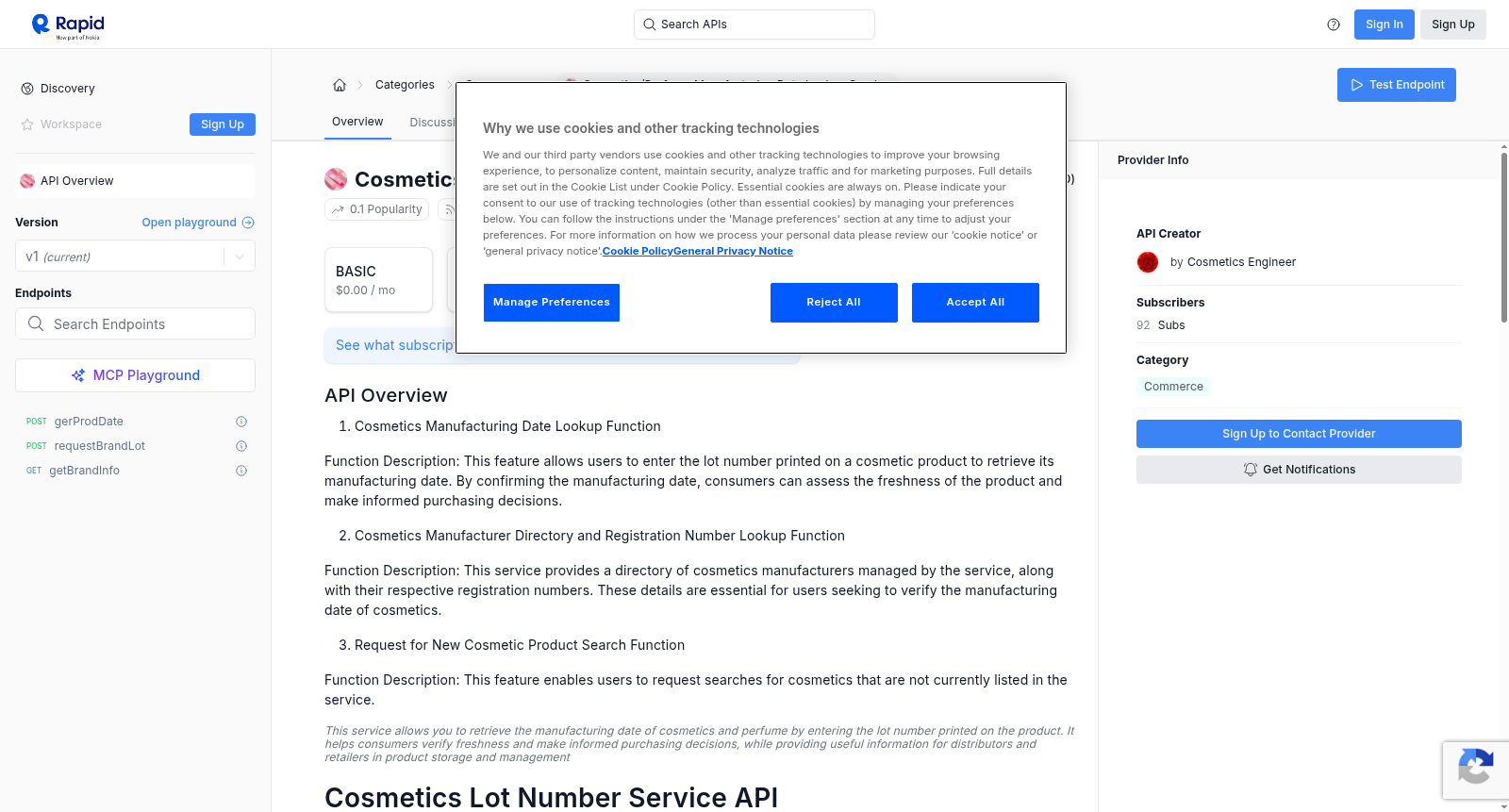Click the Search APIs magnifier icon

[650, 25]
